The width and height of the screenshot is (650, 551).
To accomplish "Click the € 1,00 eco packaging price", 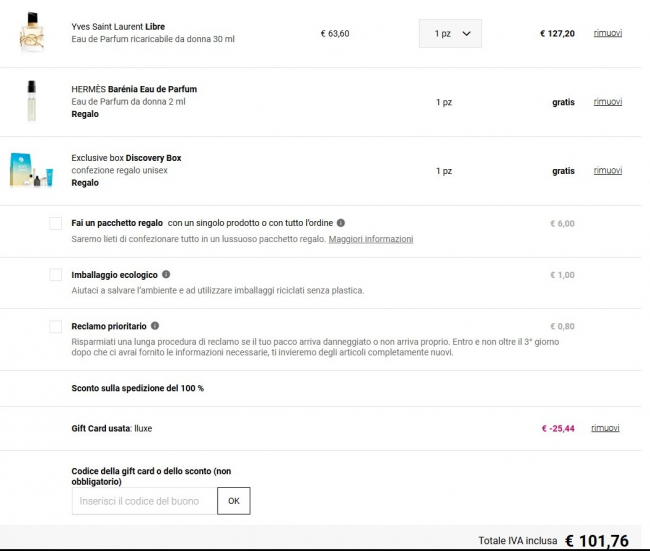I will 562,275.
